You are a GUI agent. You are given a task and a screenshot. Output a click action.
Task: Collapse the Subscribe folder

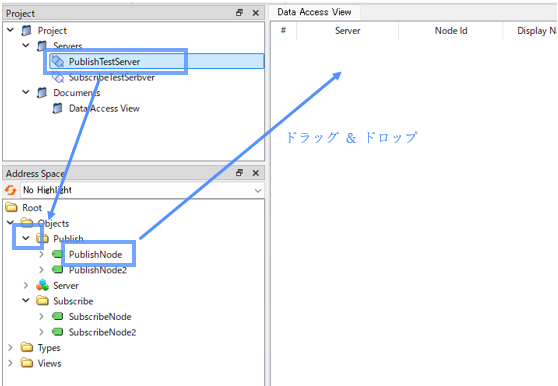pos(26,301)
